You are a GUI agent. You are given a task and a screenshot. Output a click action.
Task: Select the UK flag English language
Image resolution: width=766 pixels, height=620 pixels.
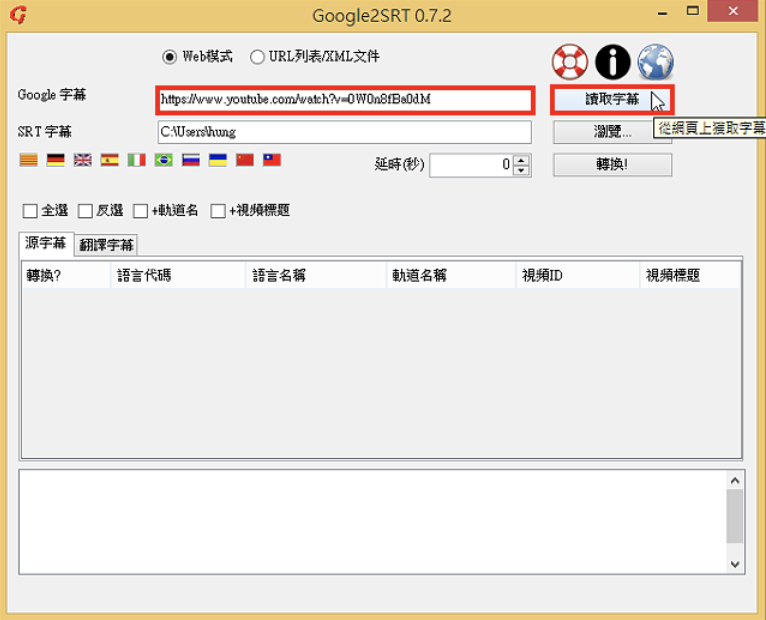[83, 160]
